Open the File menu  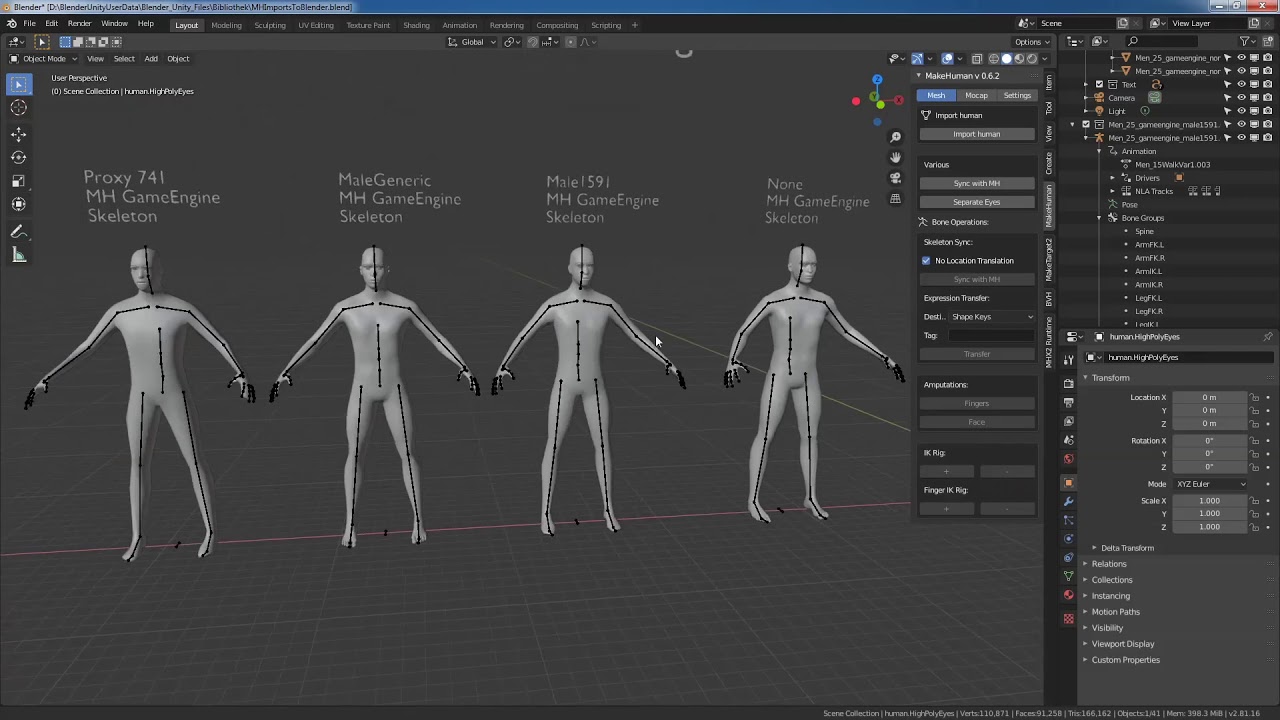coord(30,24)
